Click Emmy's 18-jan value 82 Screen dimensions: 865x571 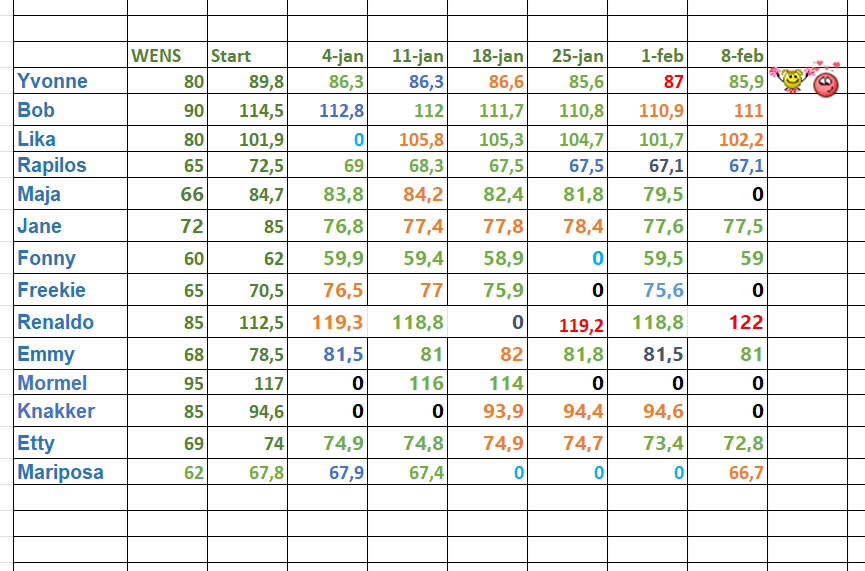tap(511, 355)
